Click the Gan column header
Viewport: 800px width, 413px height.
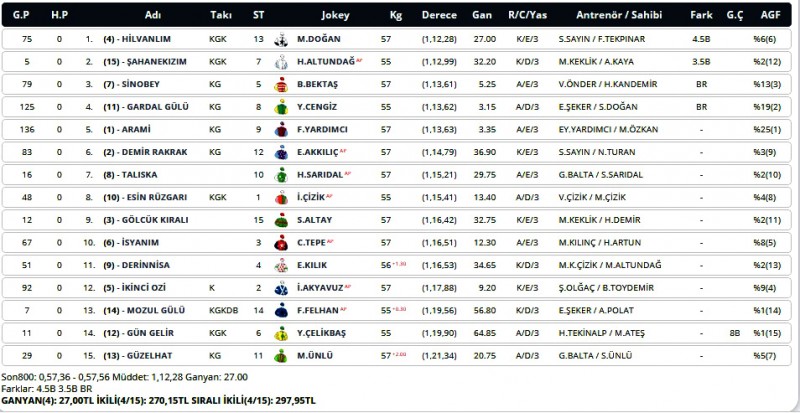click(x=483, y=15)
